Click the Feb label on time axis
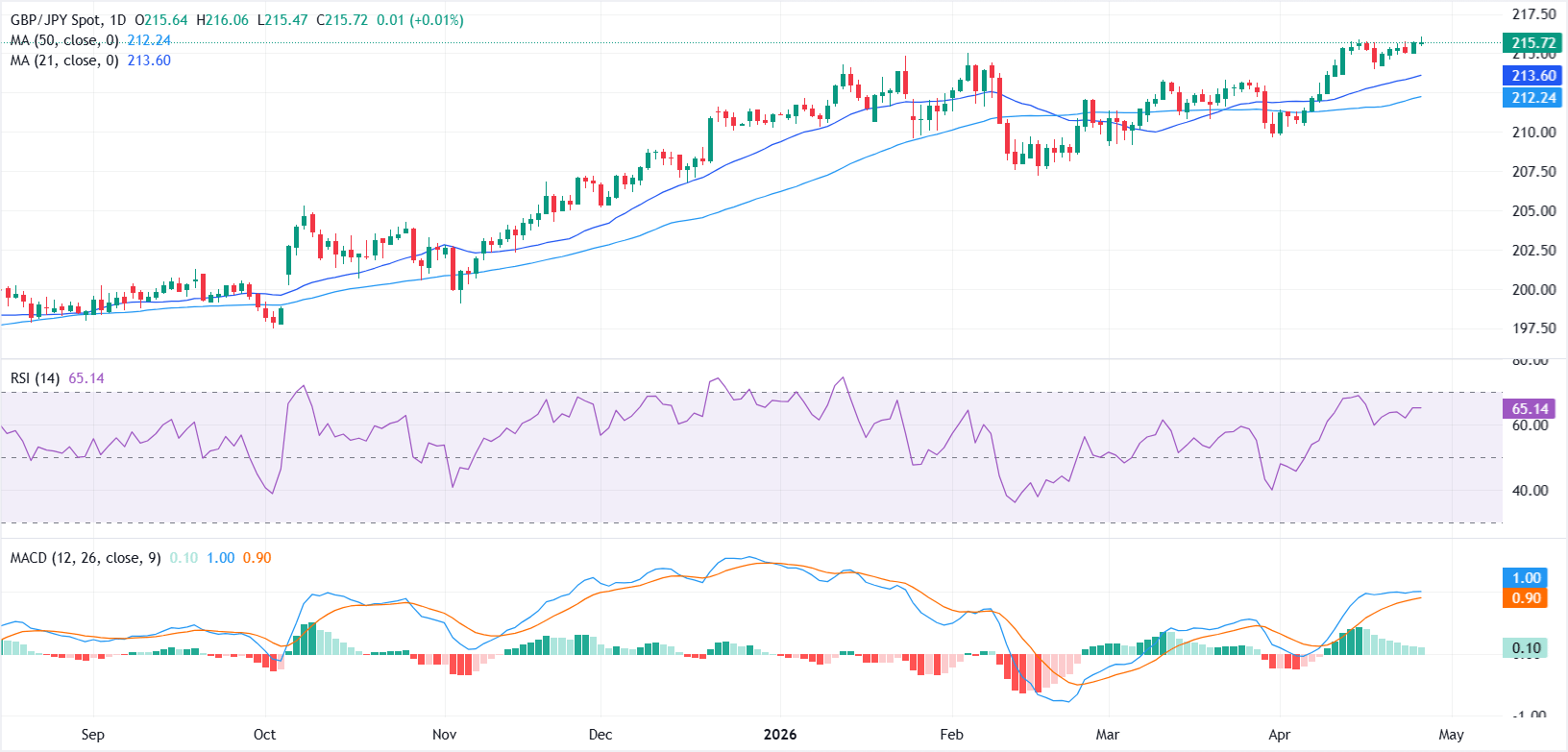This screenshot has width=1568, height=752. tap(951, 735)
